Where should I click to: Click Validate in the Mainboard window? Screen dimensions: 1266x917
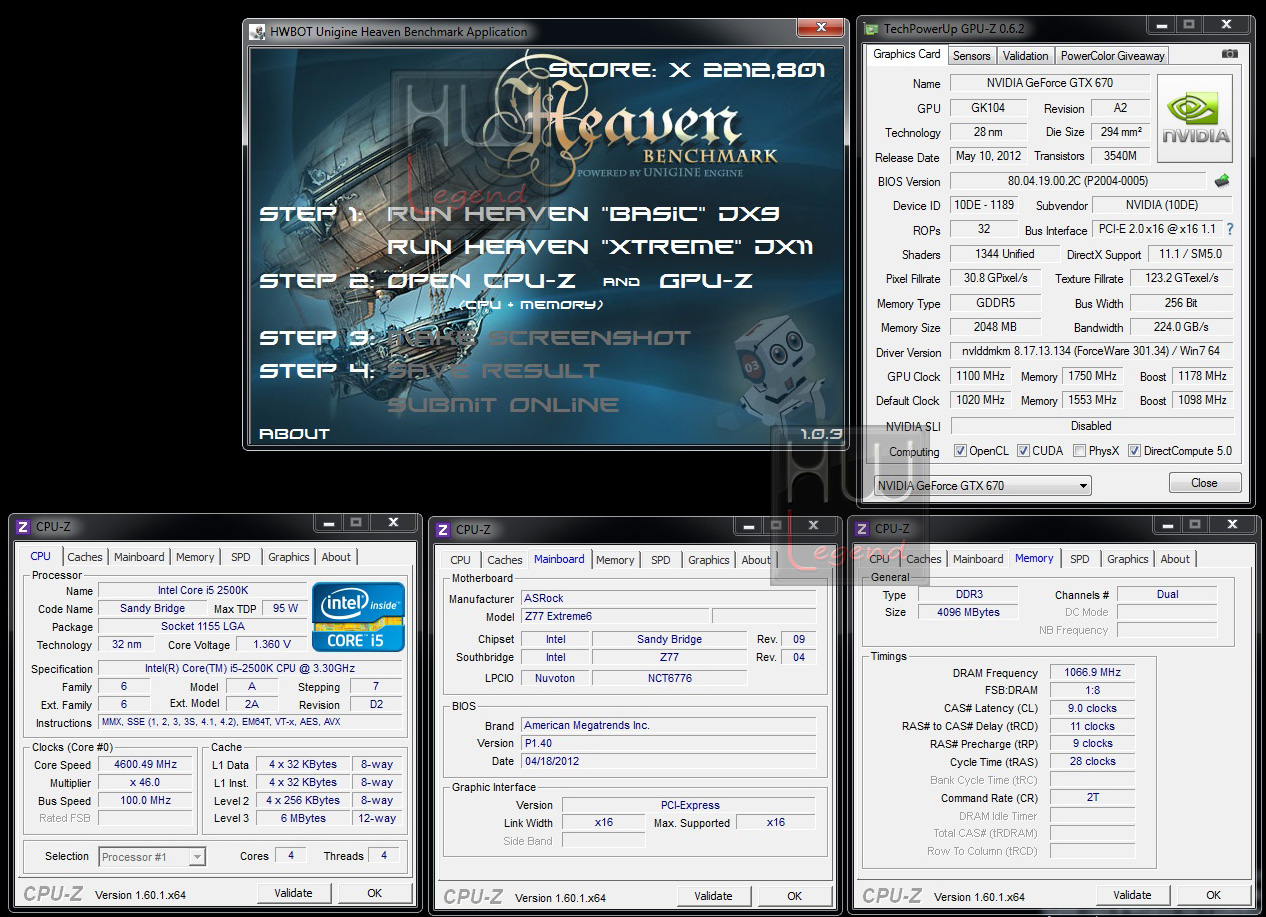coord(713,896)
